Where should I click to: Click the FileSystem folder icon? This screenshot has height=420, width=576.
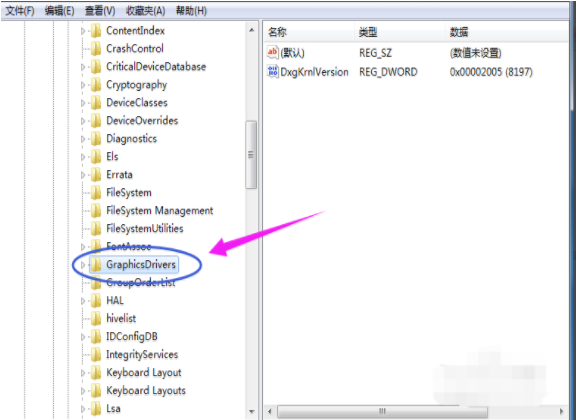click(x=96, y=193)
